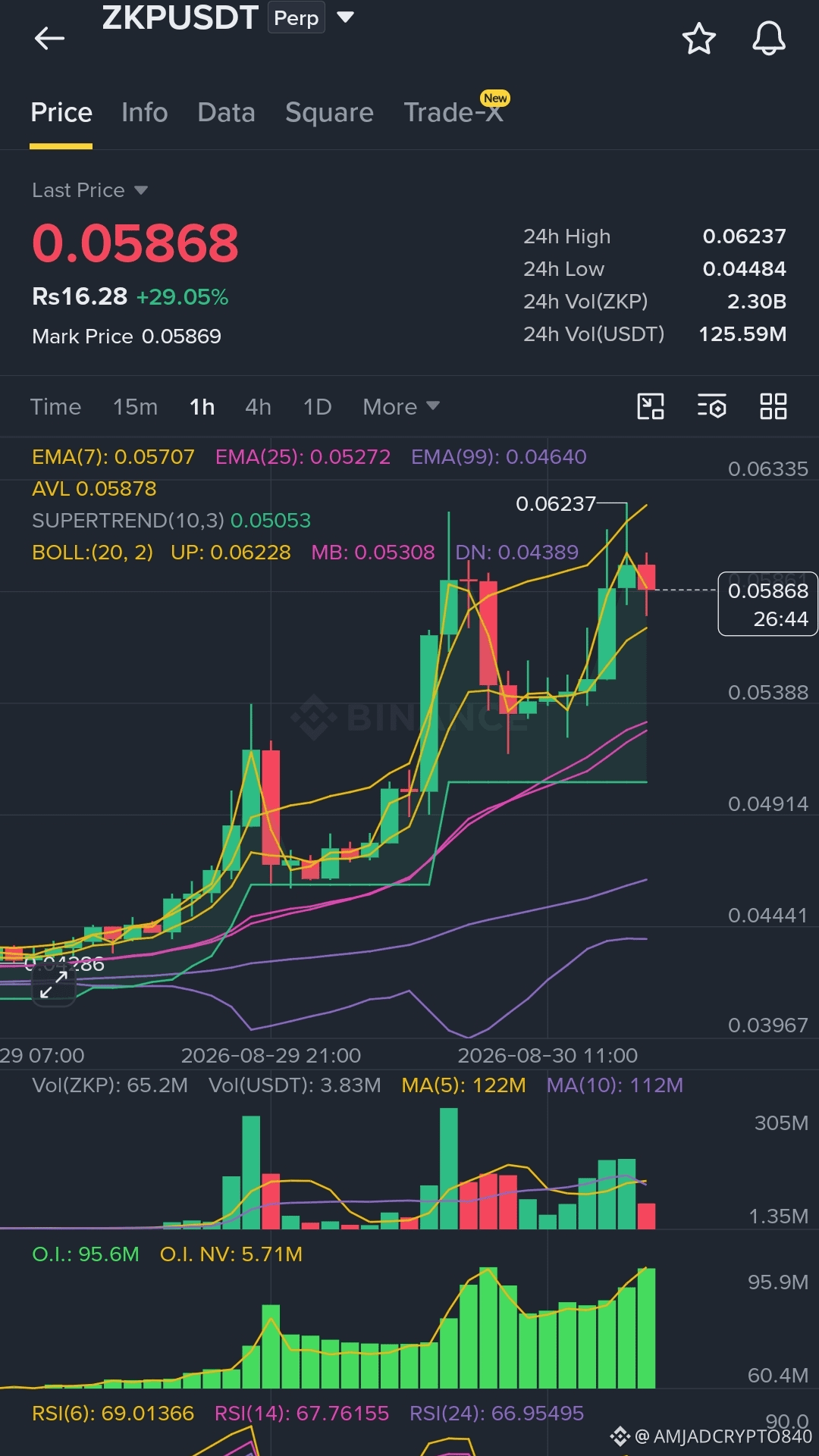The width and height of the screenshot is (819, 1456).
Task: Expand chart to fullscreen with arrows icon
Action: (54, 985)
